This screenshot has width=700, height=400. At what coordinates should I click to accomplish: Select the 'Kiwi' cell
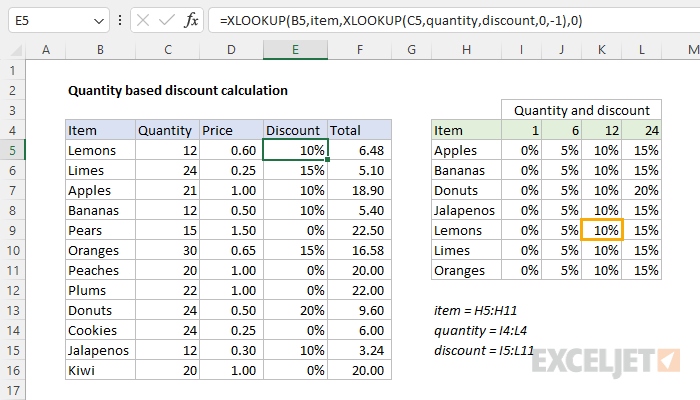(x=100, y=371)
